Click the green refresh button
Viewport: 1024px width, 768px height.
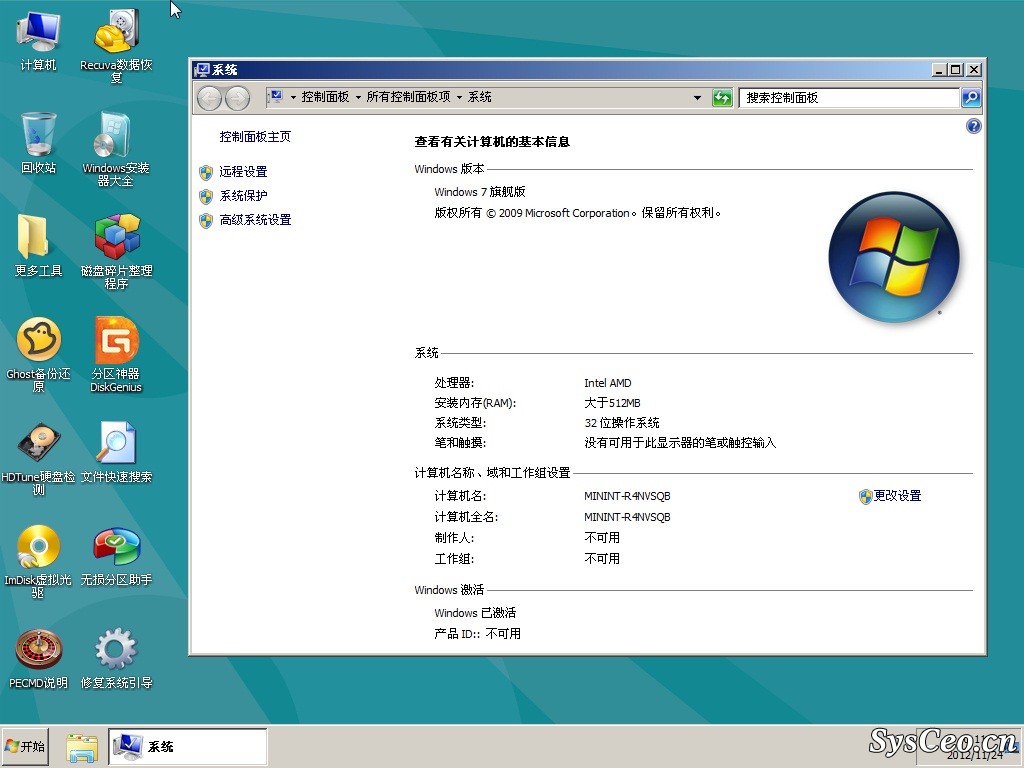click(722, 98)
